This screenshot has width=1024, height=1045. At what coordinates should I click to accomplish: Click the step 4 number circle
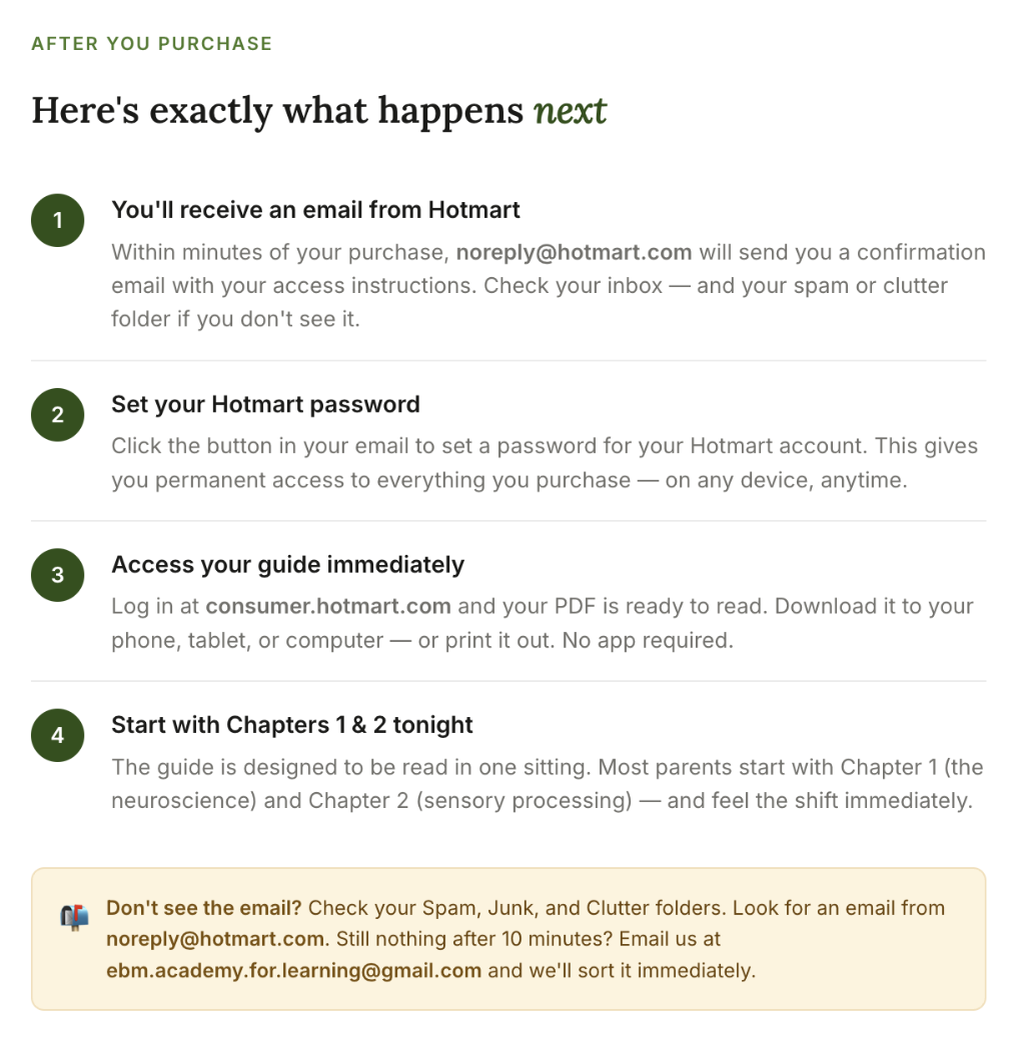click(57, 735)
